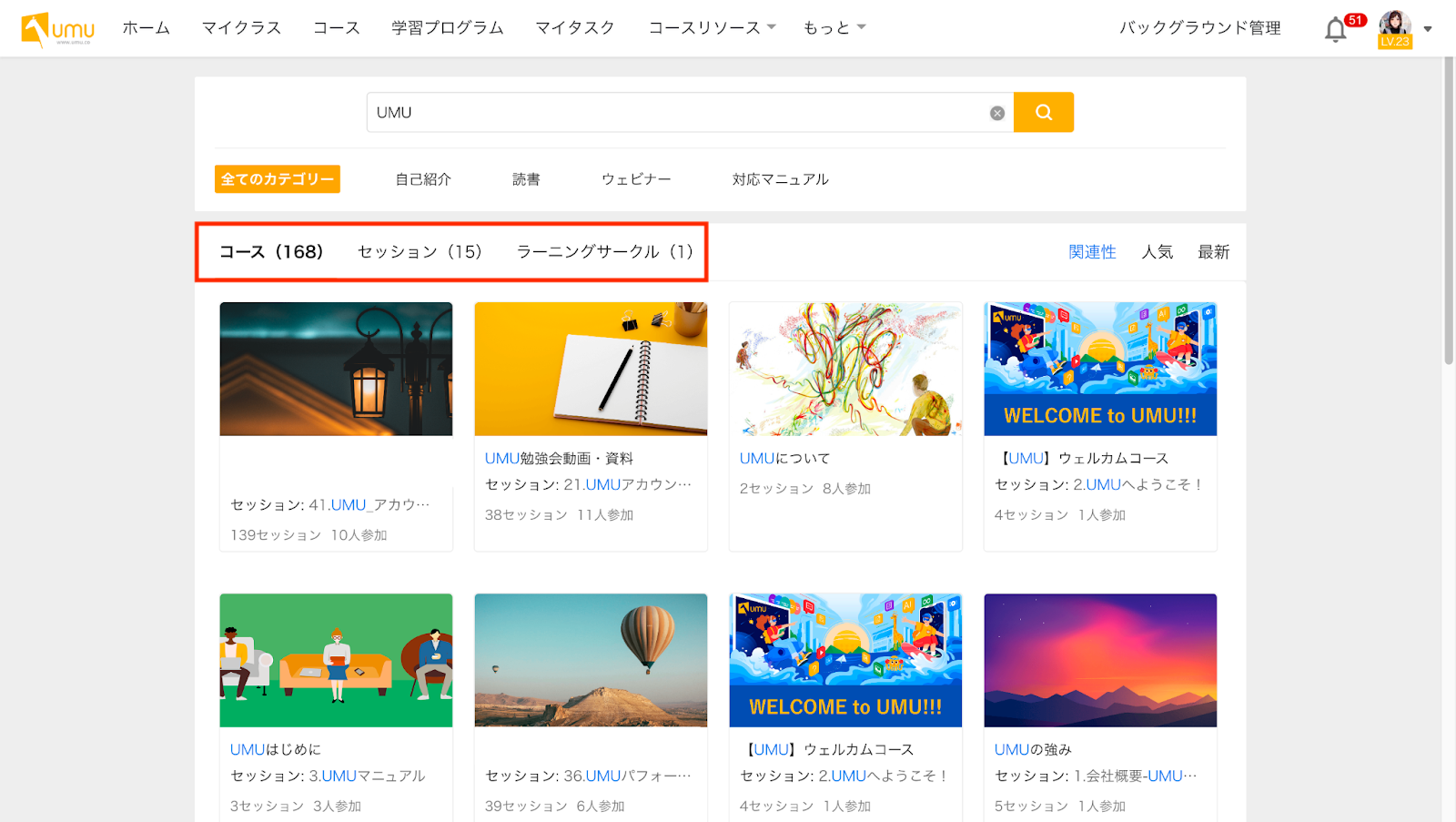Screen dimensions: 1456x822
Task: Click the user profile avatar
Action: [1395, 28]
